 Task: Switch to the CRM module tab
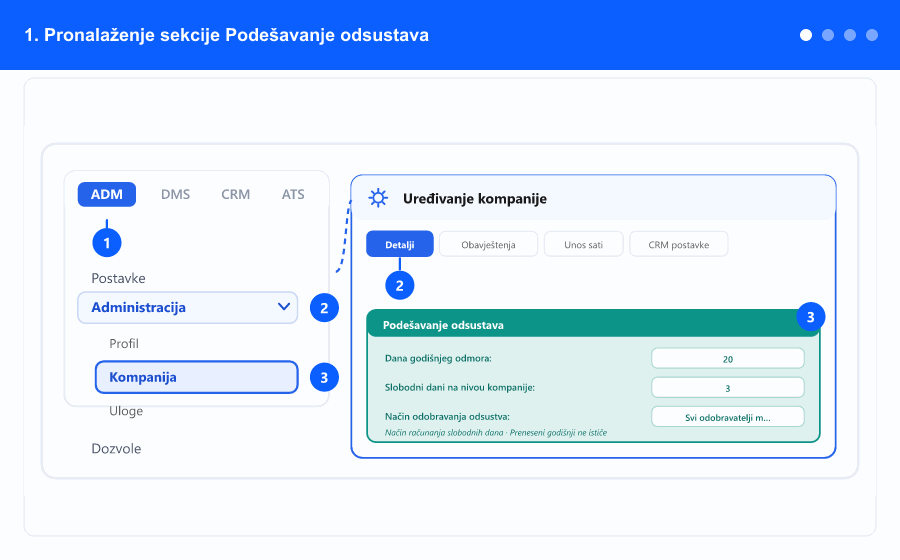coord(235,195)
